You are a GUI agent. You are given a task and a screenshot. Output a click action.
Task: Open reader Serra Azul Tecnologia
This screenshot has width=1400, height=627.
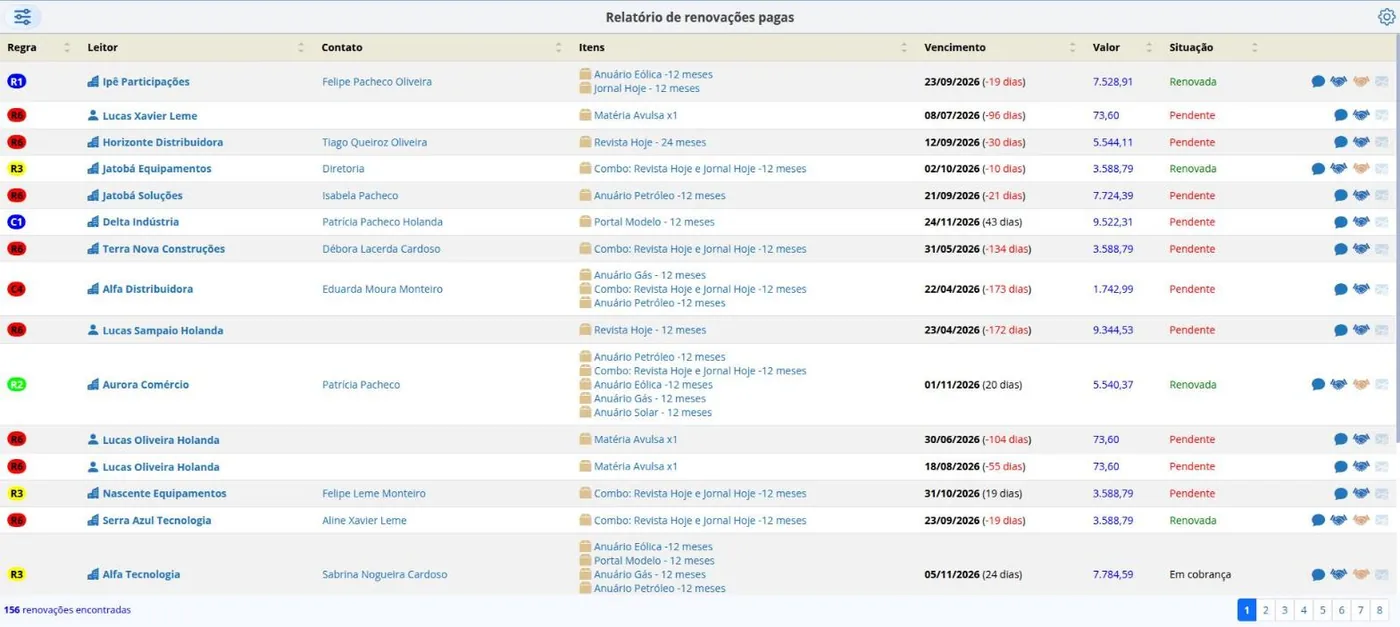point(157,520)
